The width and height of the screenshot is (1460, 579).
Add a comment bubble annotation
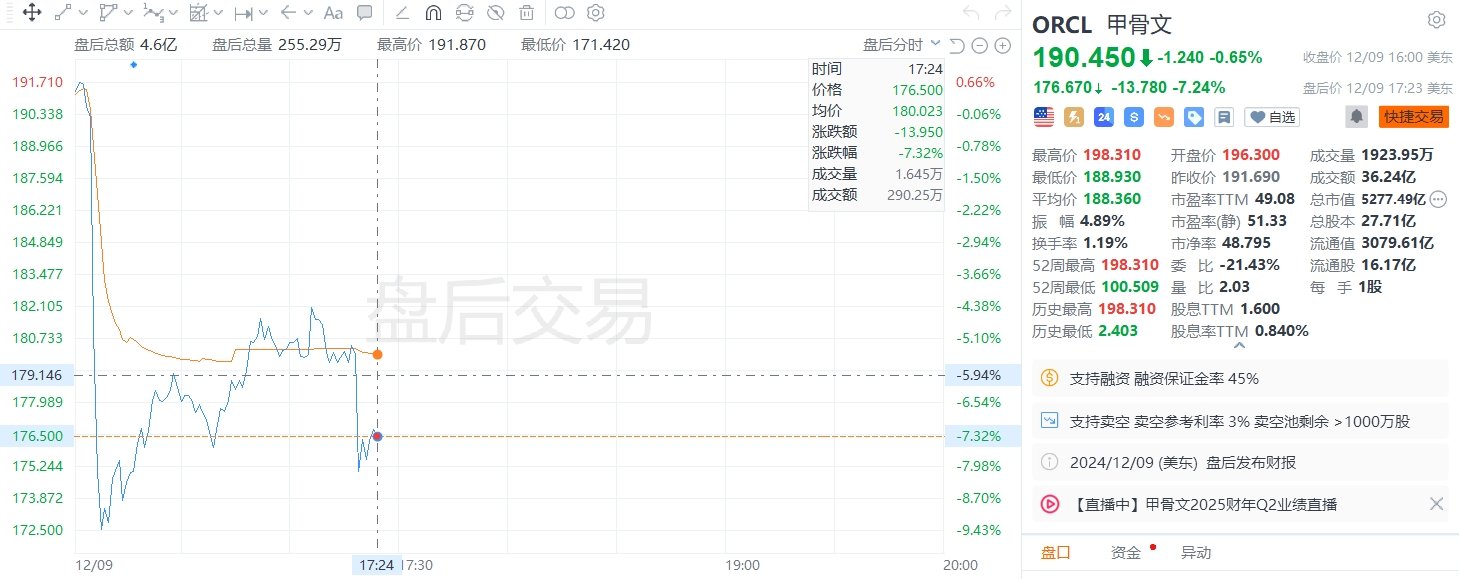pos(365,13)
